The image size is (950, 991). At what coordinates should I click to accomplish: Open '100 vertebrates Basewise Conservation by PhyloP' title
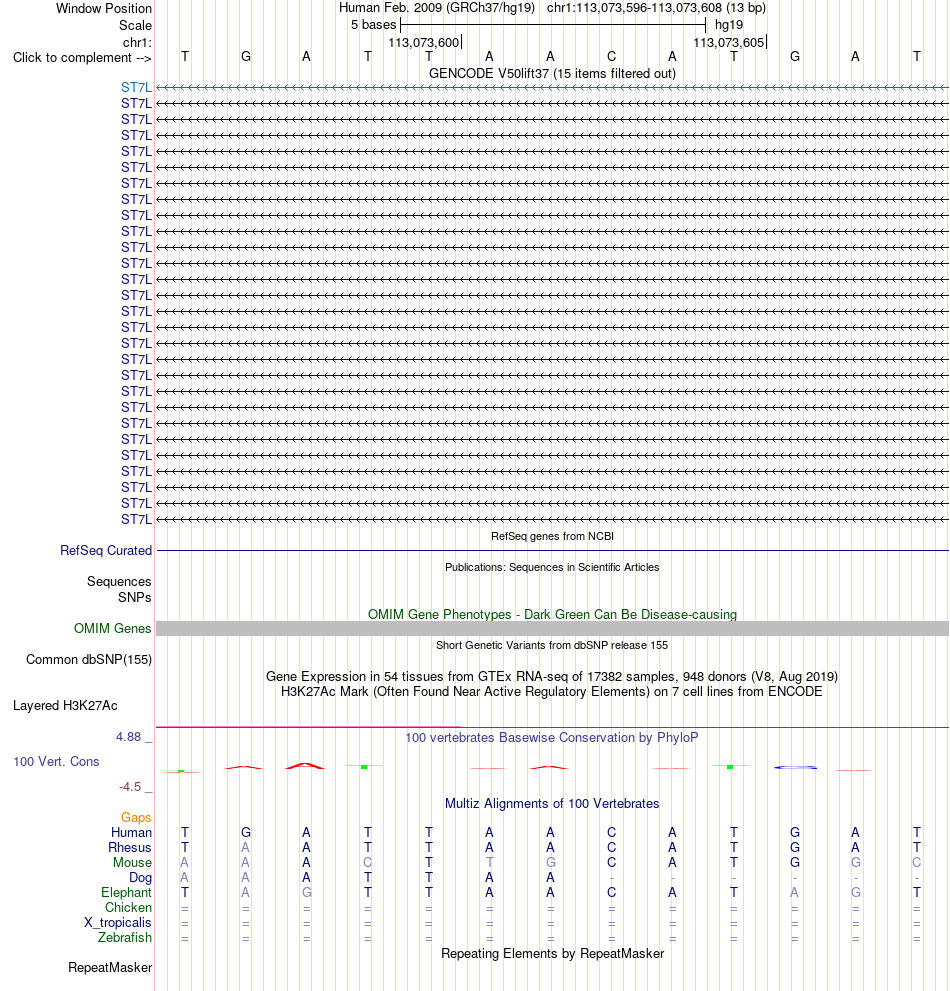coord(552,738)
